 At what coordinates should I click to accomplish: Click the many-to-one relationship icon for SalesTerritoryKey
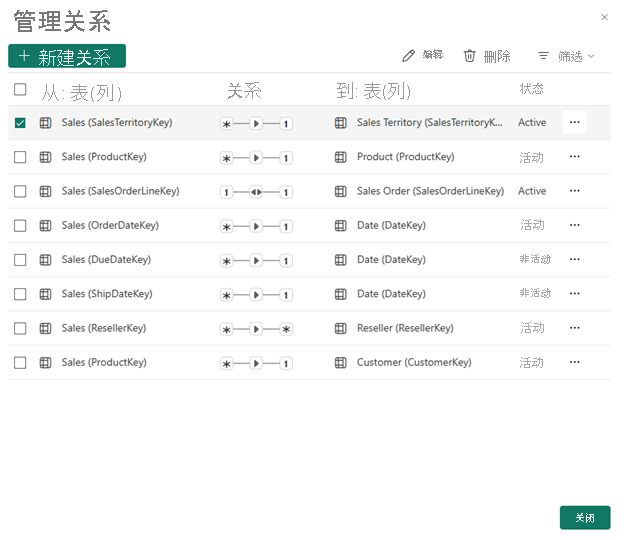(256, 124)
